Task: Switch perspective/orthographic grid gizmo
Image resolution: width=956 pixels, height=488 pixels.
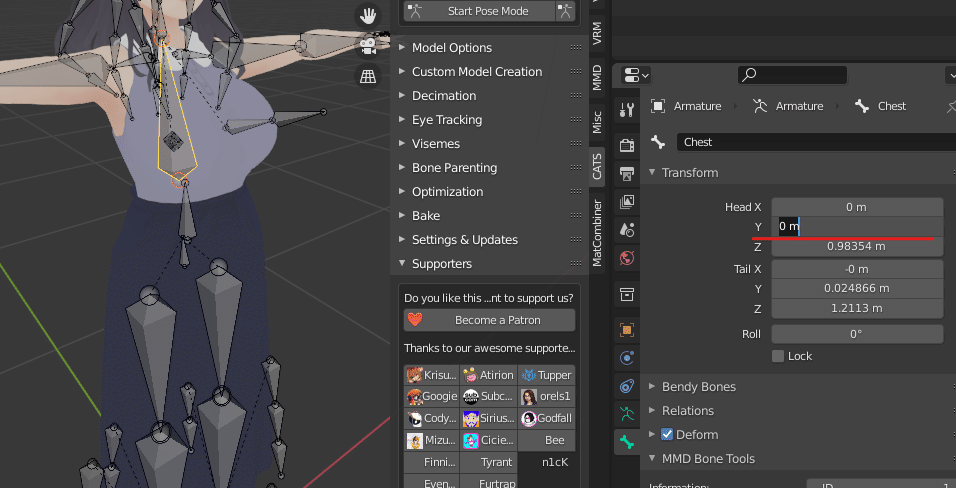Action: tap(368, 76)
